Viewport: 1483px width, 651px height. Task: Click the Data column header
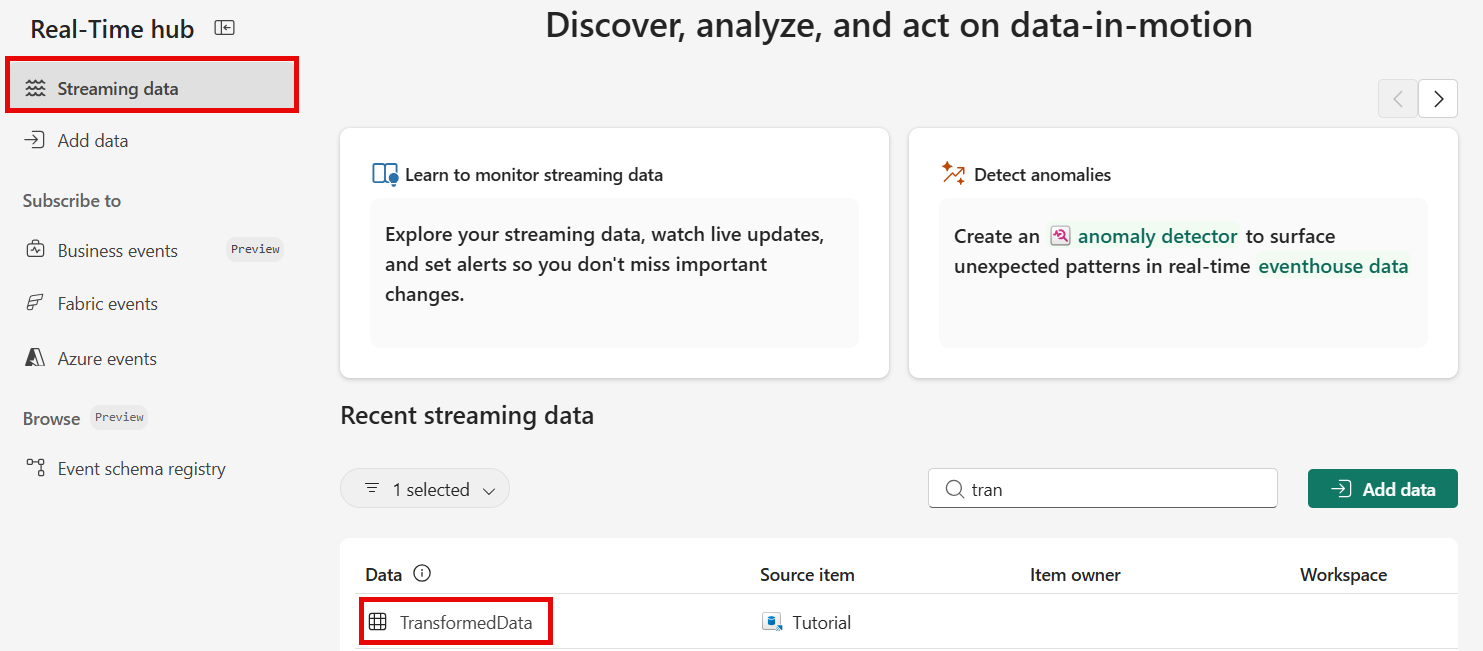[x=384, y=575]
